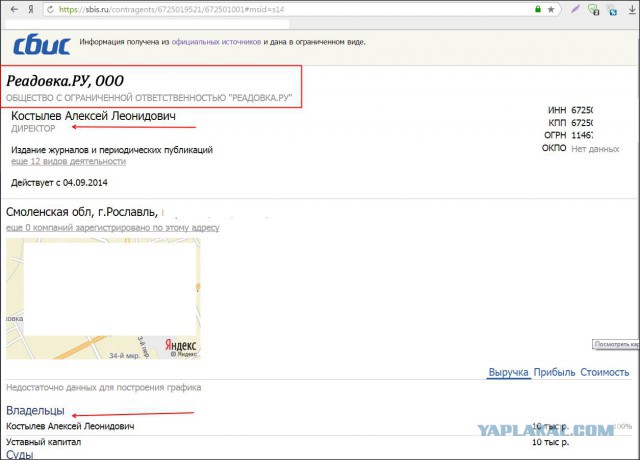Click 'Издание журналов и периодических публикаций' text
640x460 pixels.
point(112,150)
